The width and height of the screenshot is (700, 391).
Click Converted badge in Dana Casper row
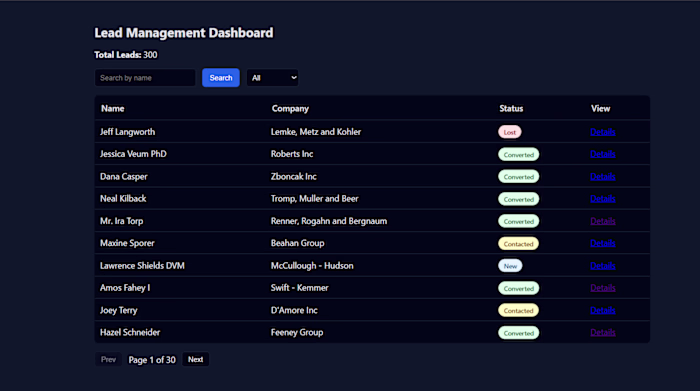pos(519,177)
